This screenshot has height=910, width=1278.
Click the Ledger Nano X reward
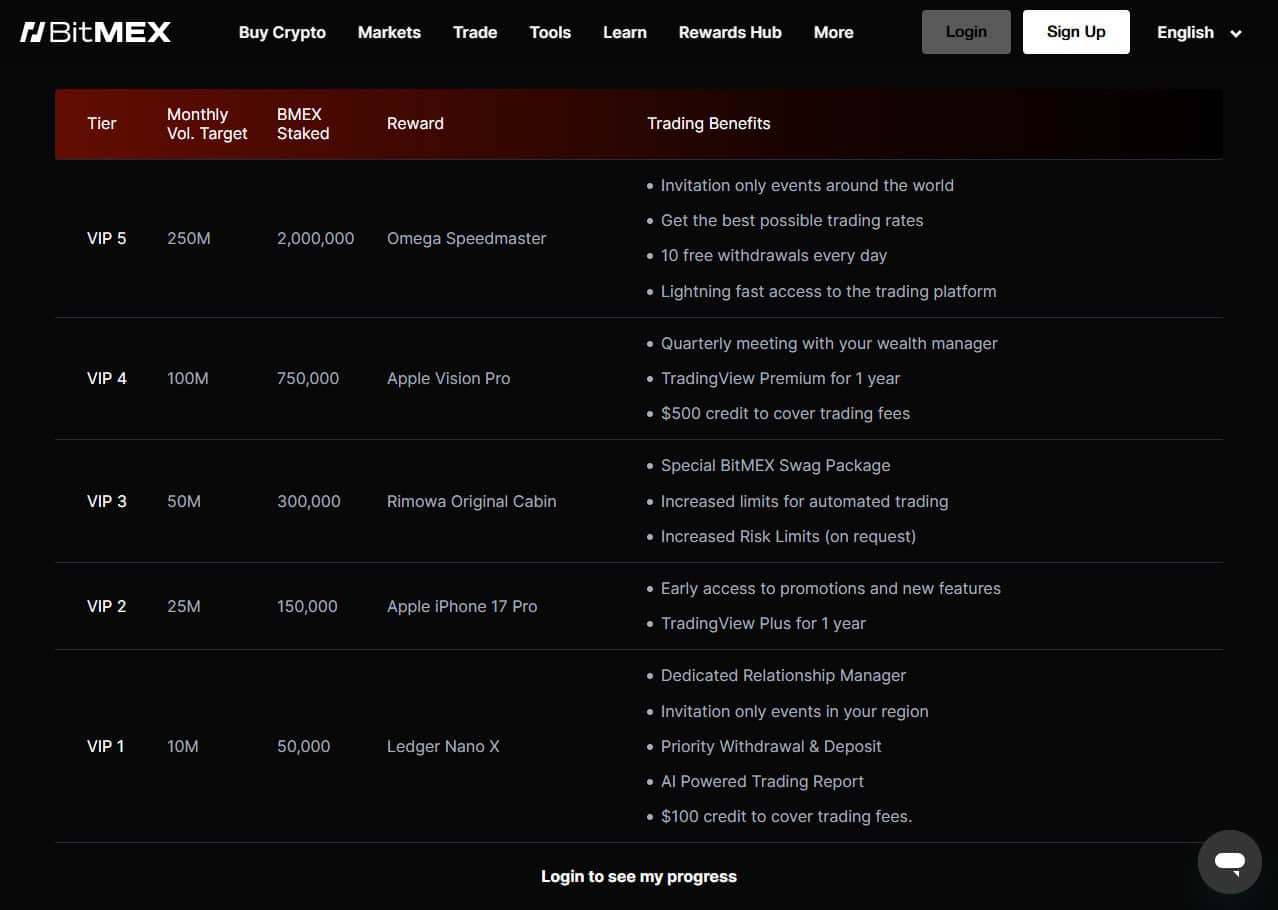coord(443,746)
